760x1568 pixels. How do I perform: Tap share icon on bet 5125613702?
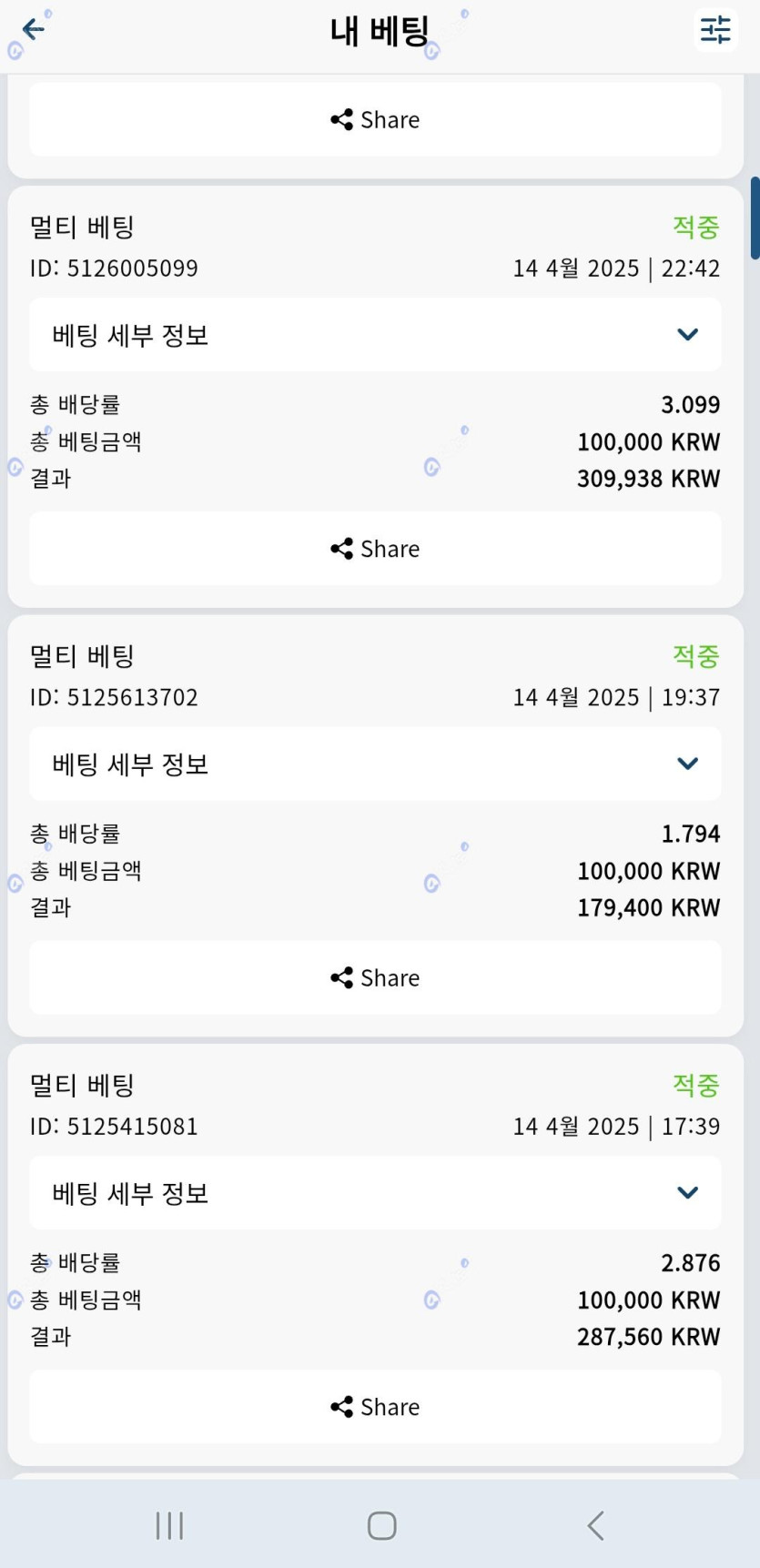[342, 978]
